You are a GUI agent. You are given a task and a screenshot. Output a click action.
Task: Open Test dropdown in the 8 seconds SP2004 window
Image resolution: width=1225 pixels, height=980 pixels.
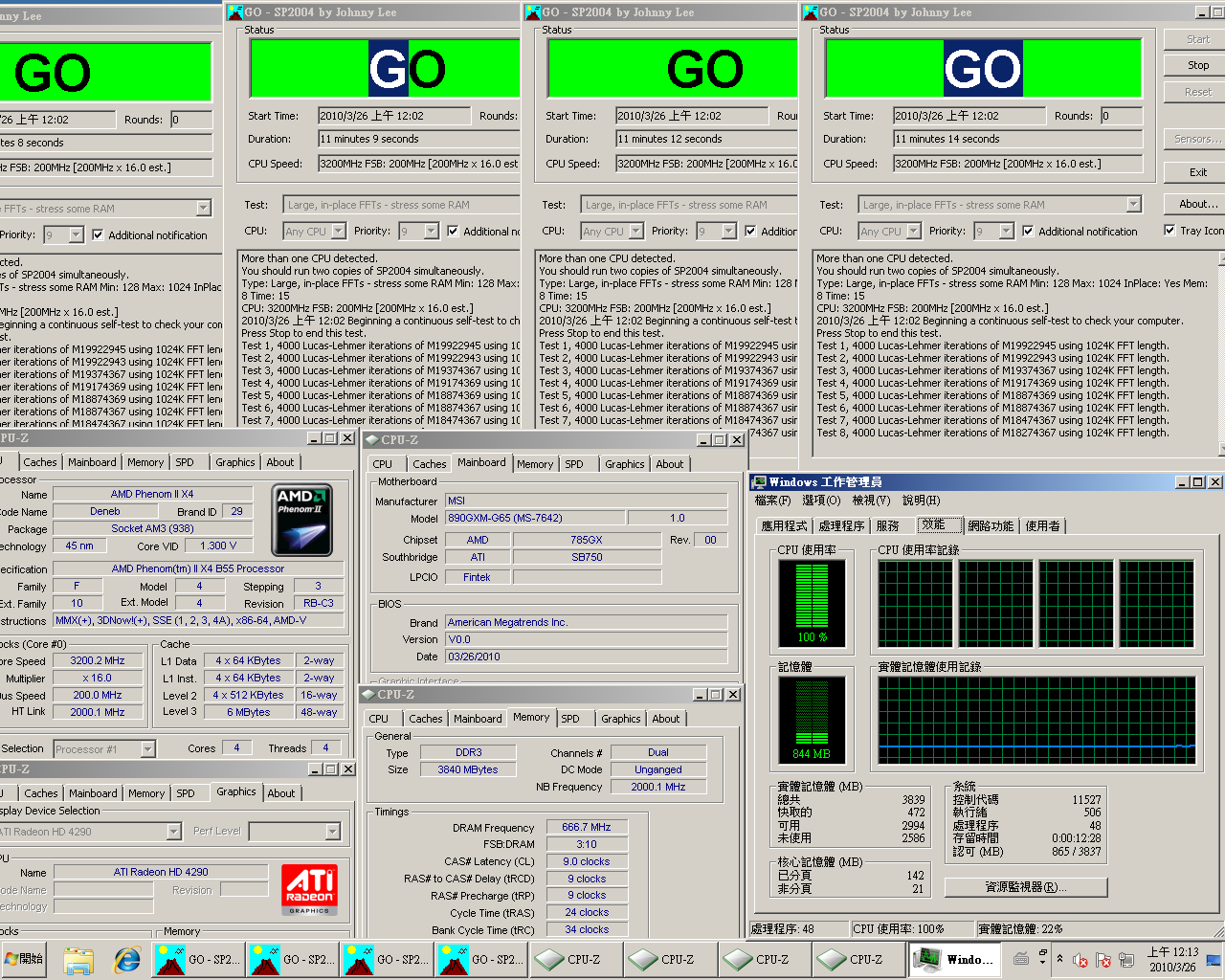click(203, 209)
